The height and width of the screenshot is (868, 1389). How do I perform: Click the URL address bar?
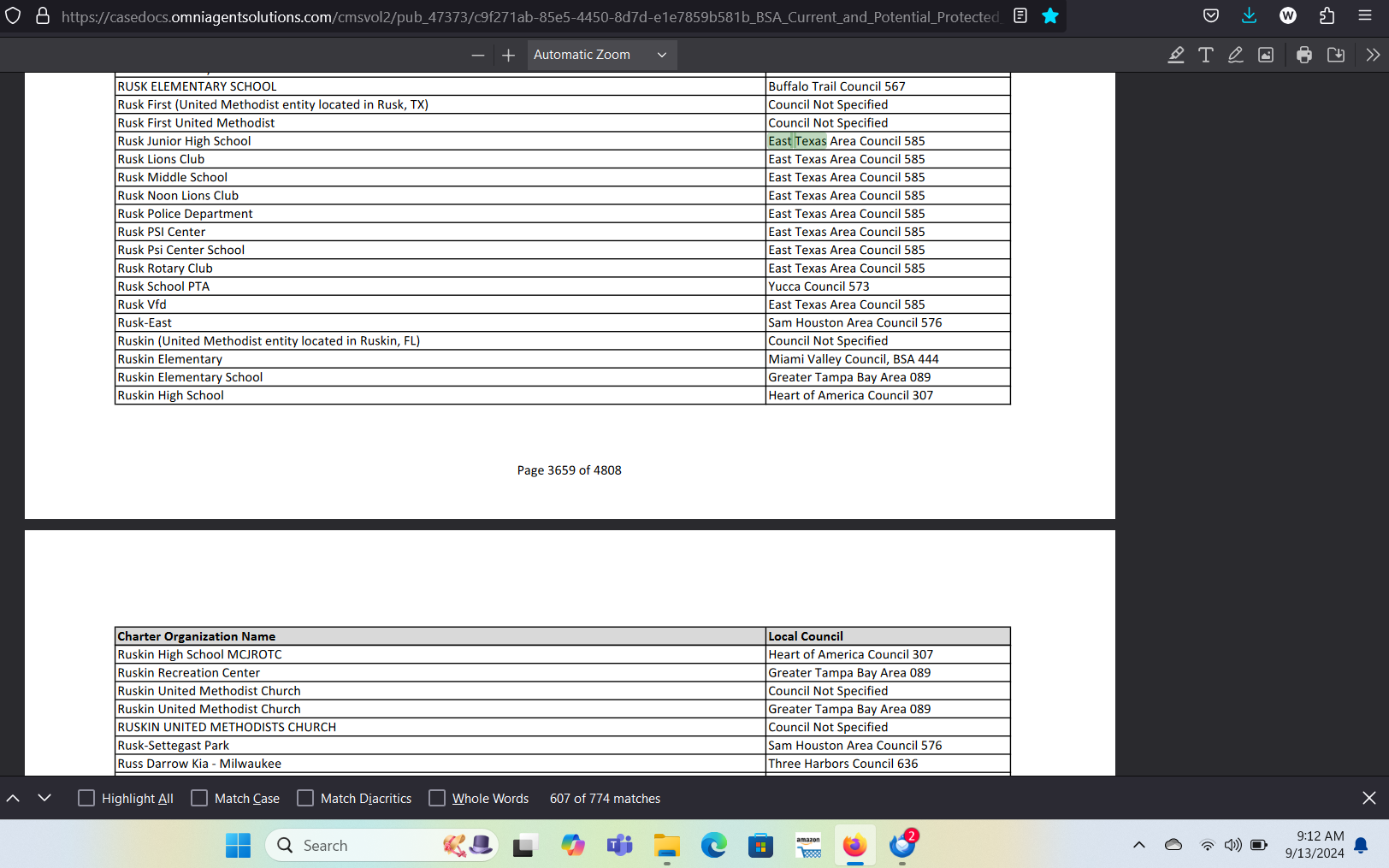click(530, 16)
